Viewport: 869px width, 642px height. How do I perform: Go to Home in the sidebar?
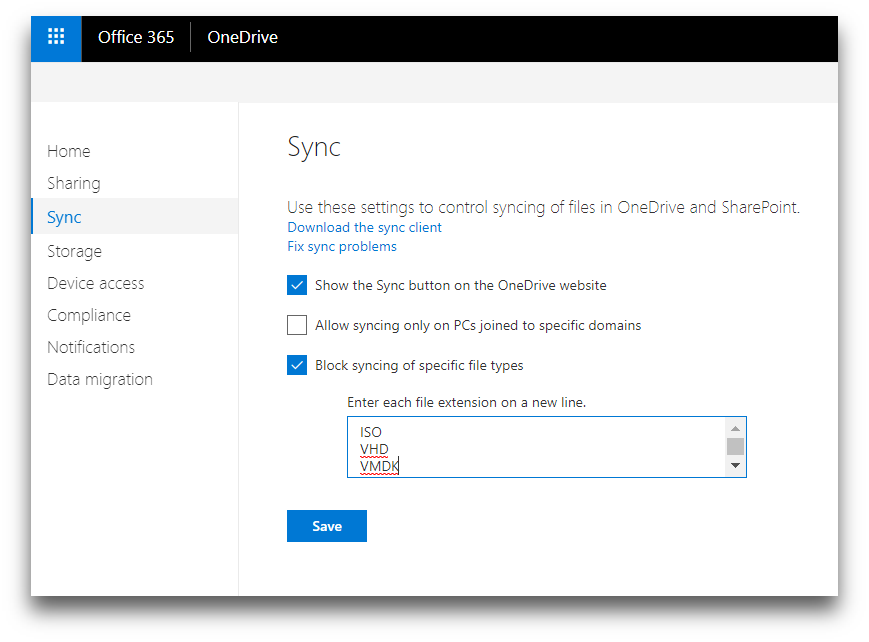(x=69, y=151)
